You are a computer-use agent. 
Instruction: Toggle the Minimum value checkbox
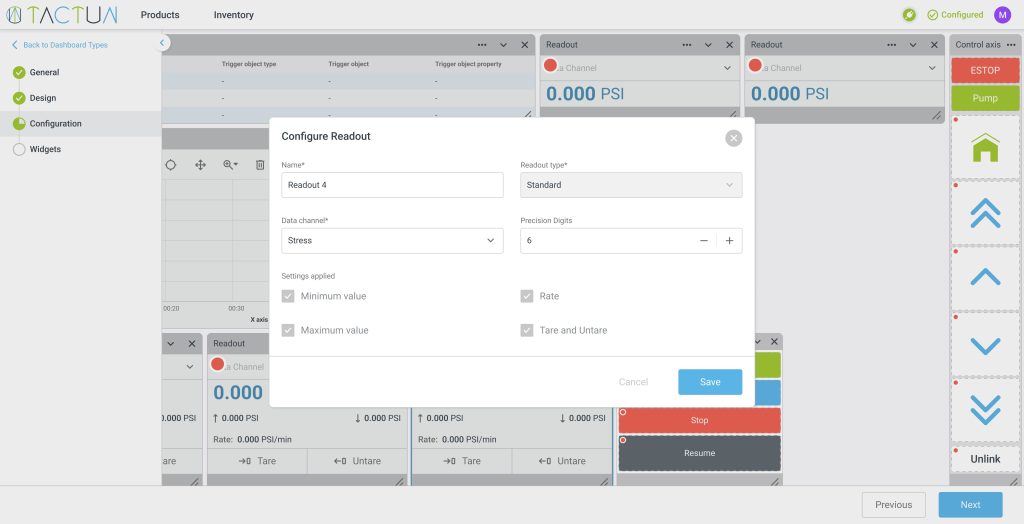pyautogui.click(x=288, y=296)
